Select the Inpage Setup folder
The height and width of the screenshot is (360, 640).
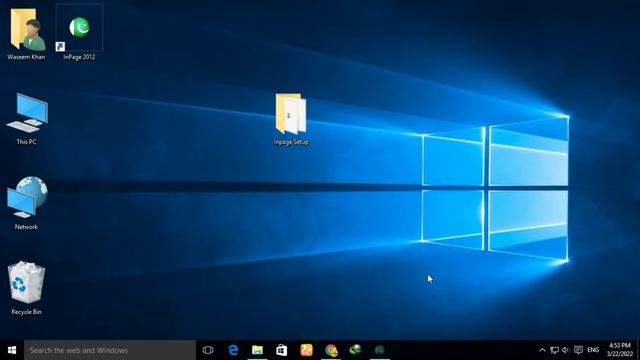pyautogui.click(x=291, y=114)
